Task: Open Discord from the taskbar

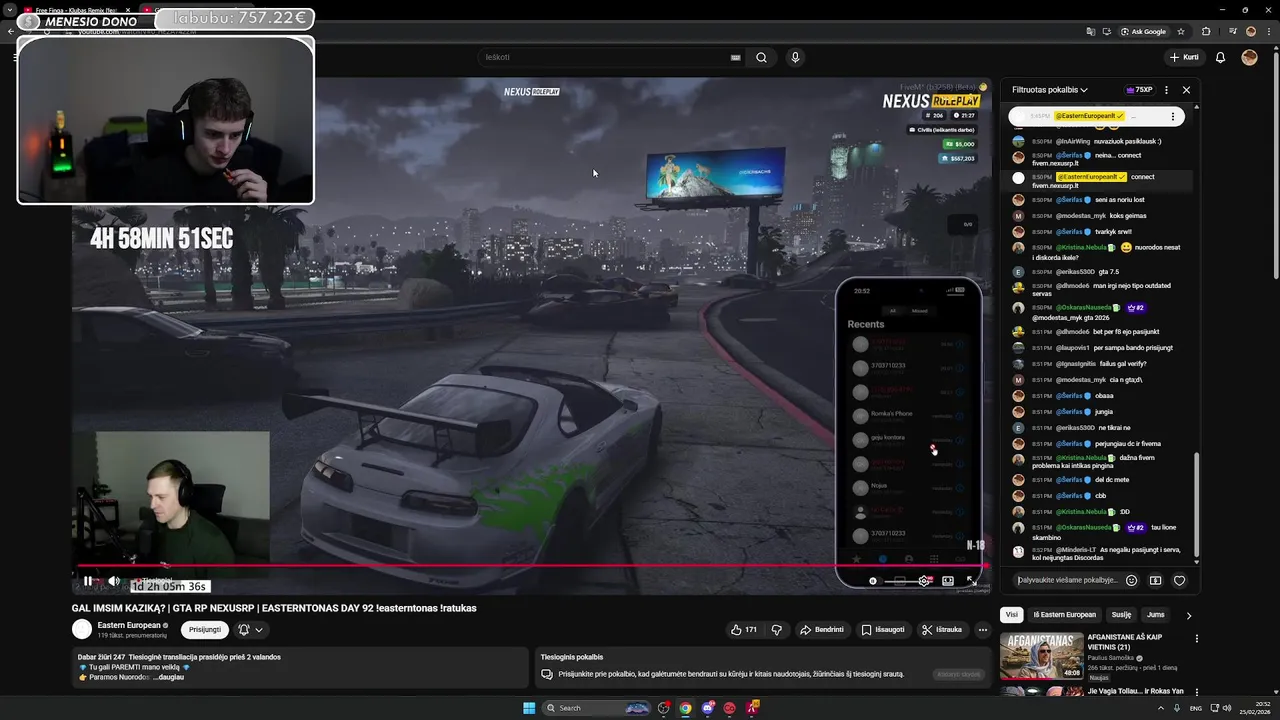Action: point(708,708)
